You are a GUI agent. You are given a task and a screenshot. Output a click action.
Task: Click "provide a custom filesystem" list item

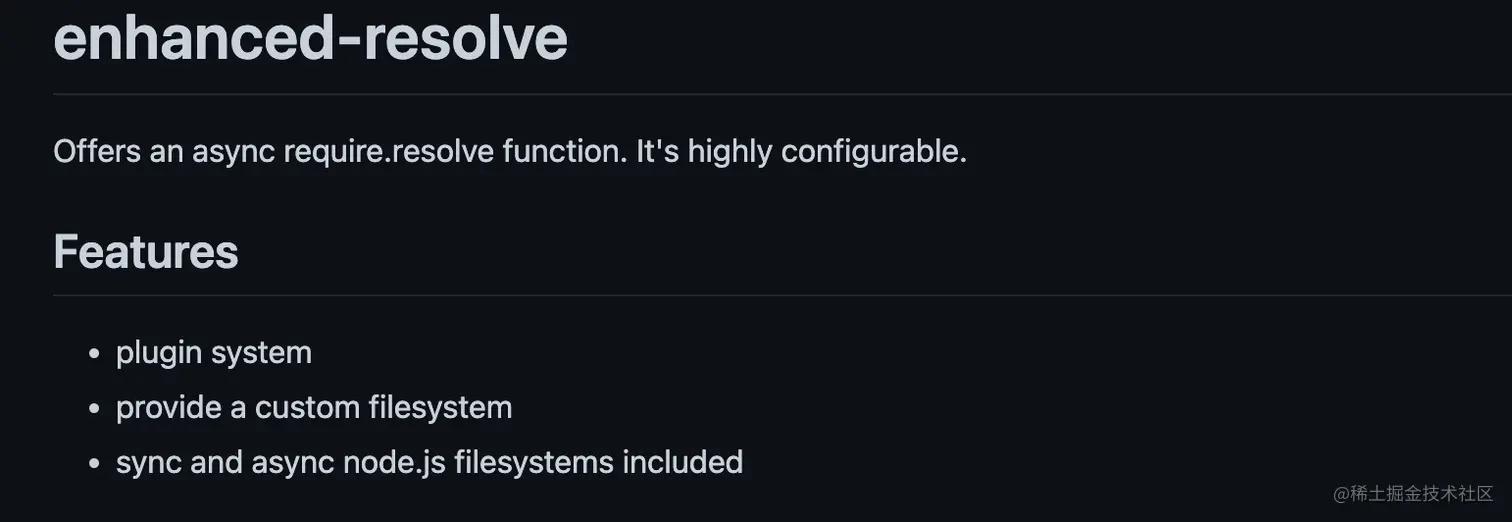pos(314,408)
